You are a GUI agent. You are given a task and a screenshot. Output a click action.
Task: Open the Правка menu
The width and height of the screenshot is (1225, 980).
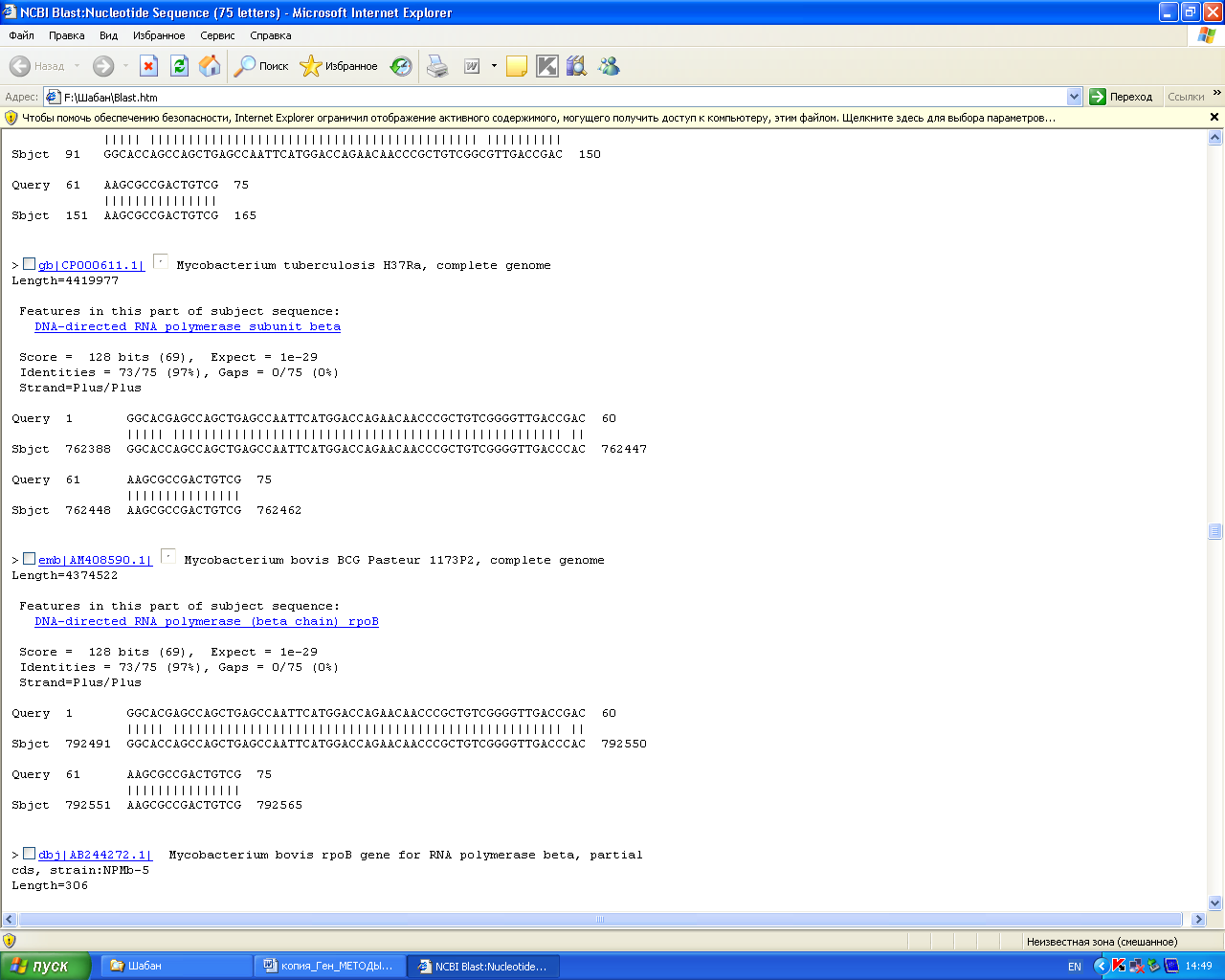click(66, 35)
